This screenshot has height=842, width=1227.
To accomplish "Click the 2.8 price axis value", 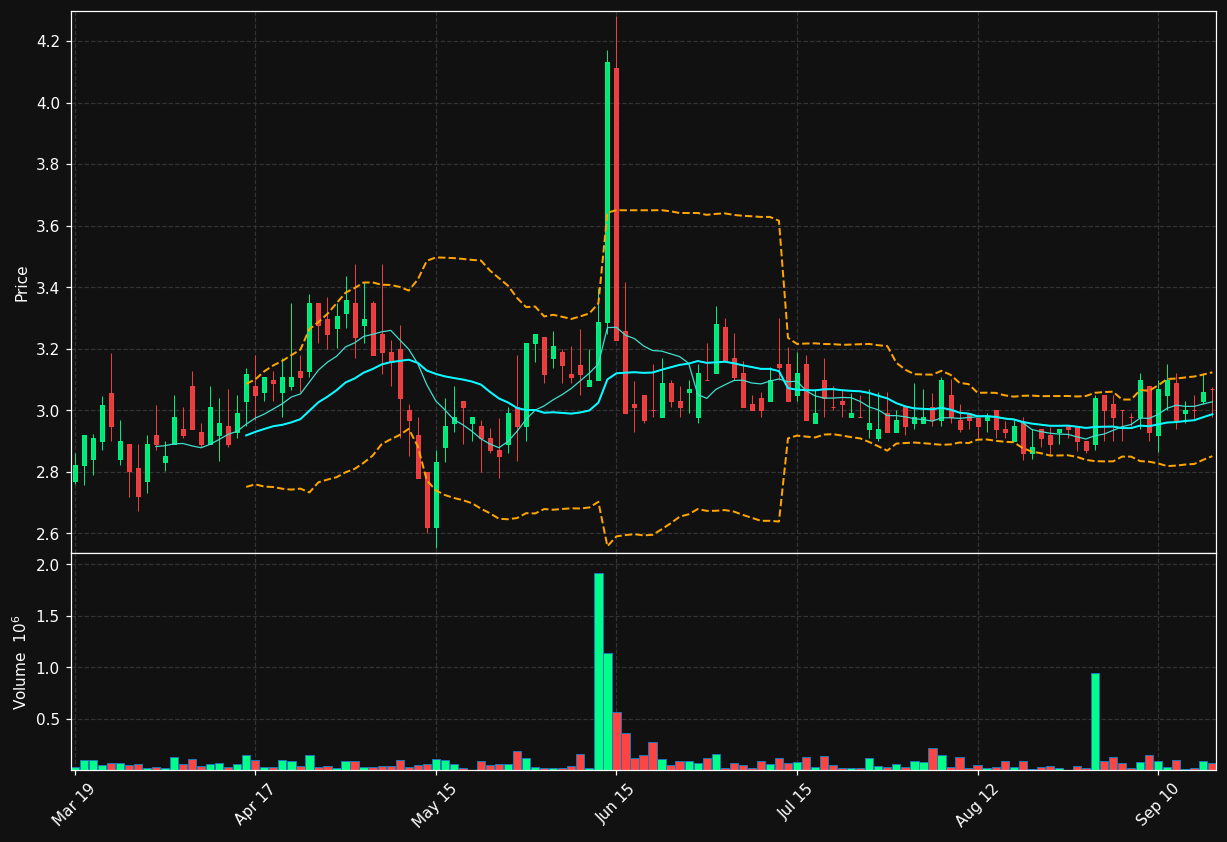I will point(48,472).
